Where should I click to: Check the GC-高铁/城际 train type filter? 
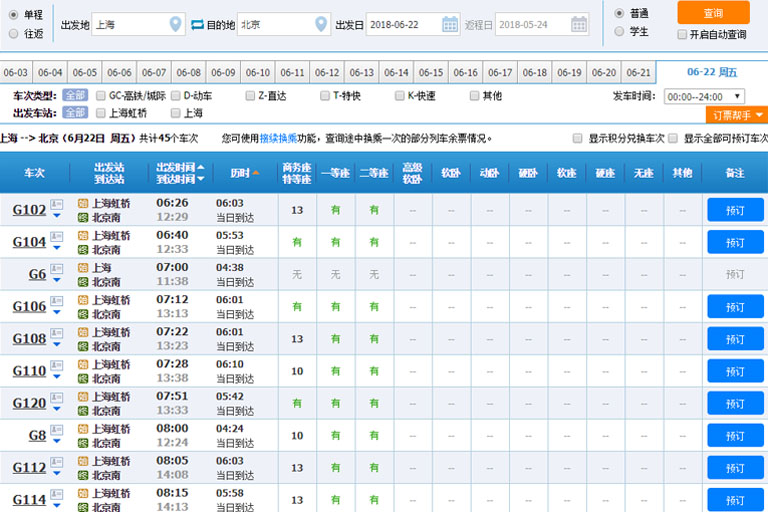click(101, 96)
